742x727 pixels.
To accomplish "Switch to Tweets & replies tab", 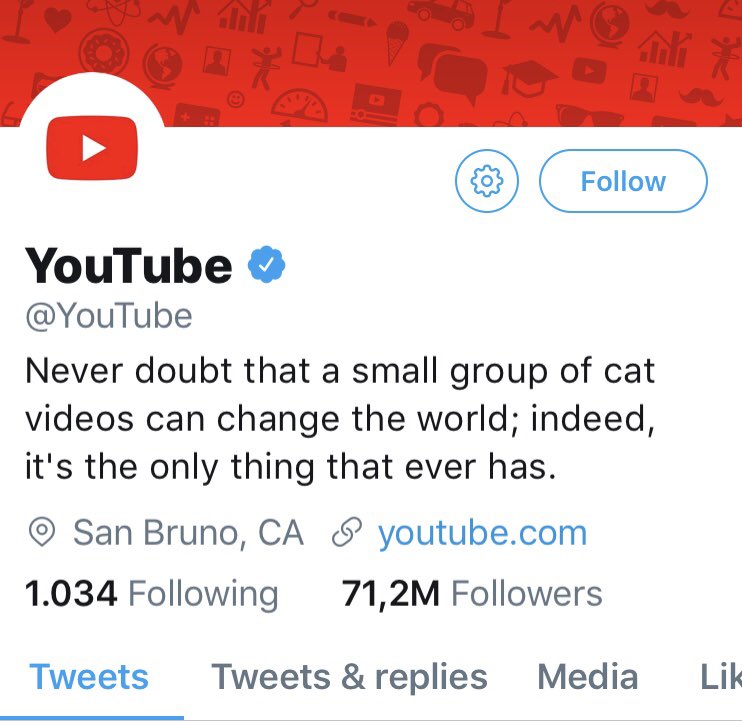I will 349,677.
